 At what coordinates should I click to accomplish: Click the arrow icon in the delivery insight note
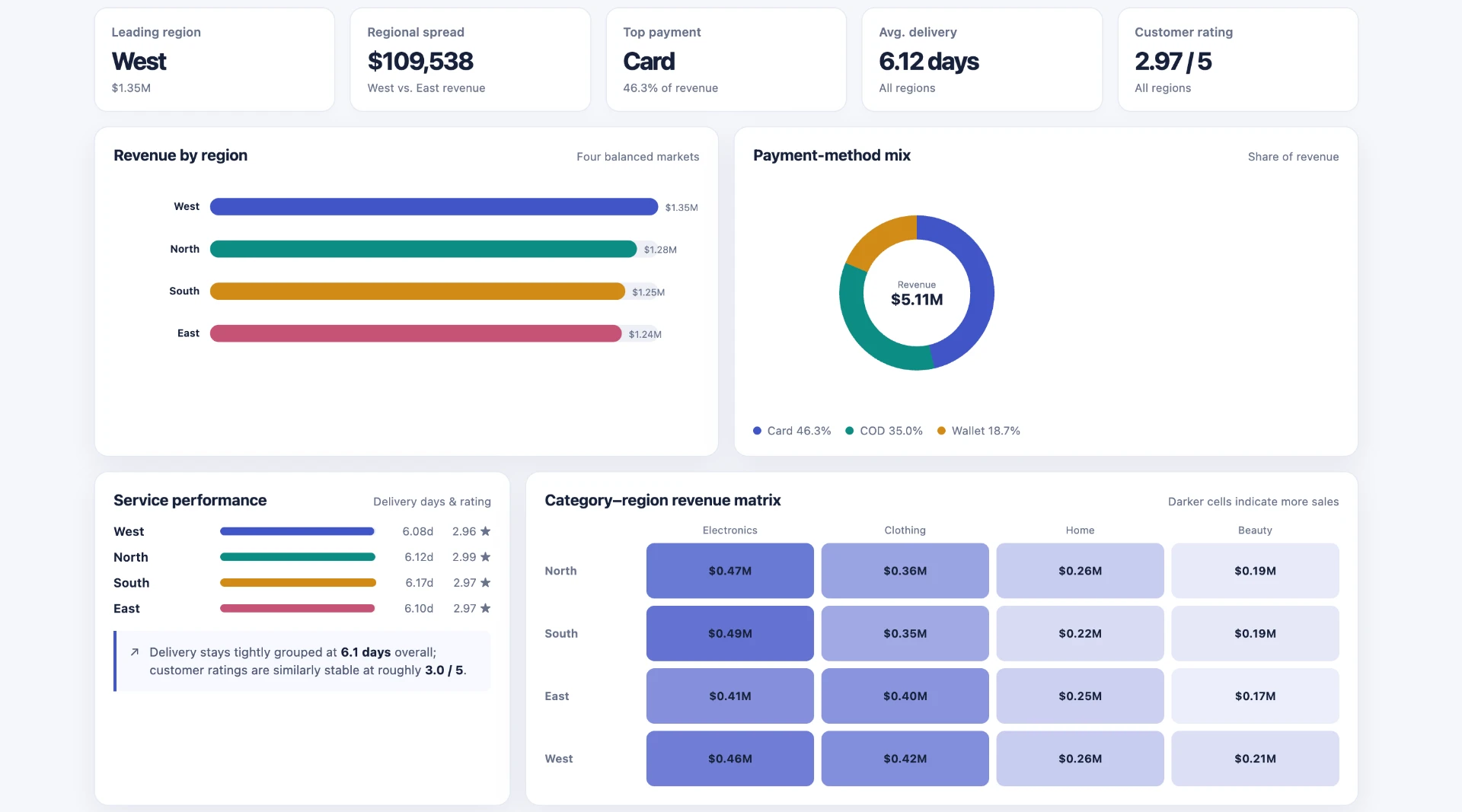[135, 652]
